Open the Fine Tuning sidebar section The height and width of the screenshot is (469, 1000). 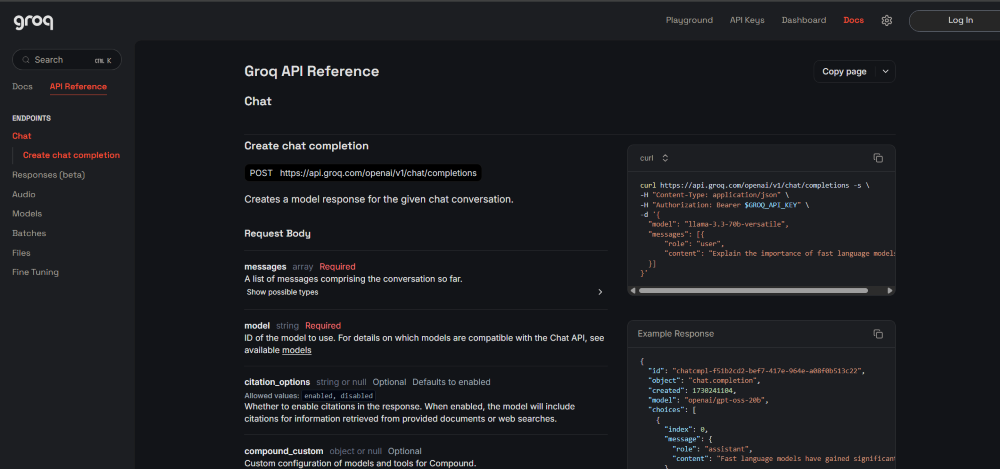pyautogui.click(x=35, y=272)
